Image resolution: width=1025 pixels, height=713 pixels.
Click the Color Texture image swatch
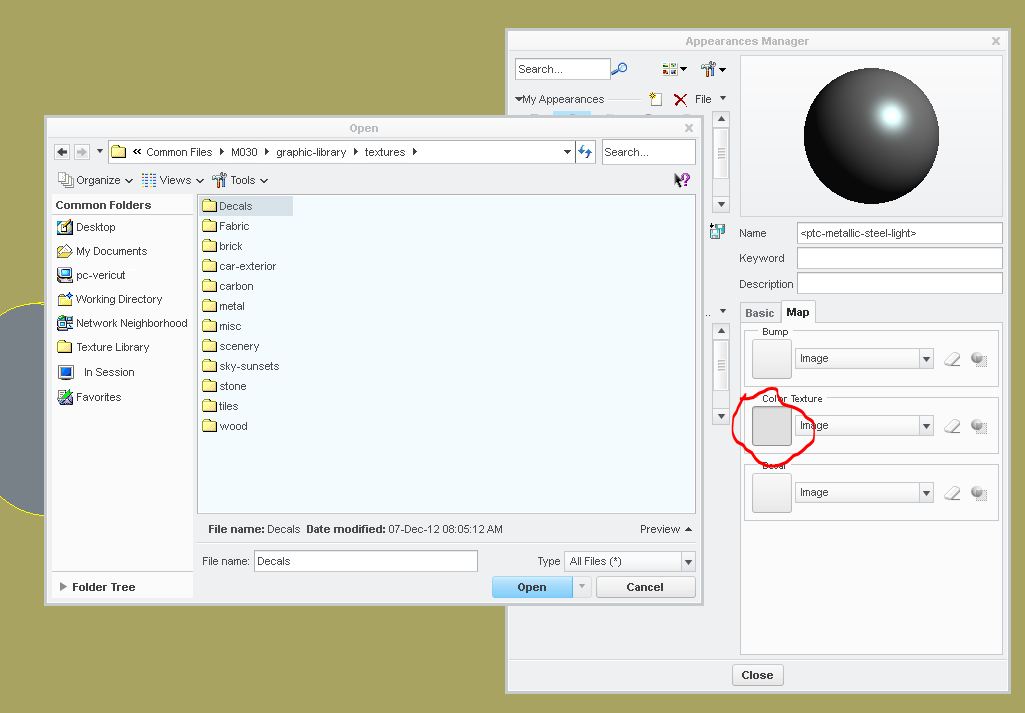pos(772,426)
